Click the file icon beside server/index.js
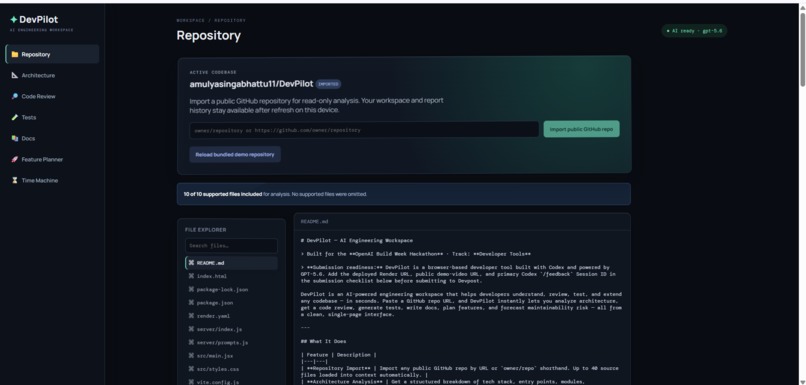 191,329
